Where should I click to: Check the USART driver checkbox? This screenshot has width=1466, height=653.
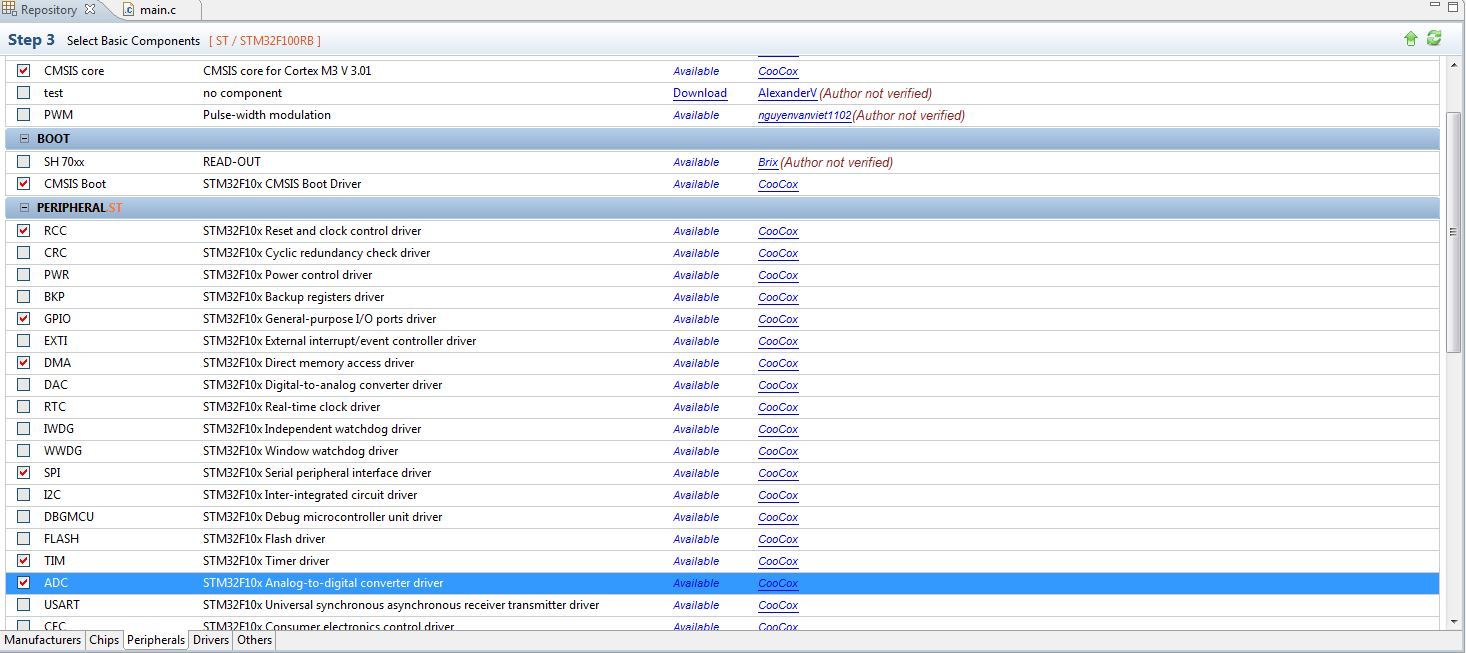24,605
